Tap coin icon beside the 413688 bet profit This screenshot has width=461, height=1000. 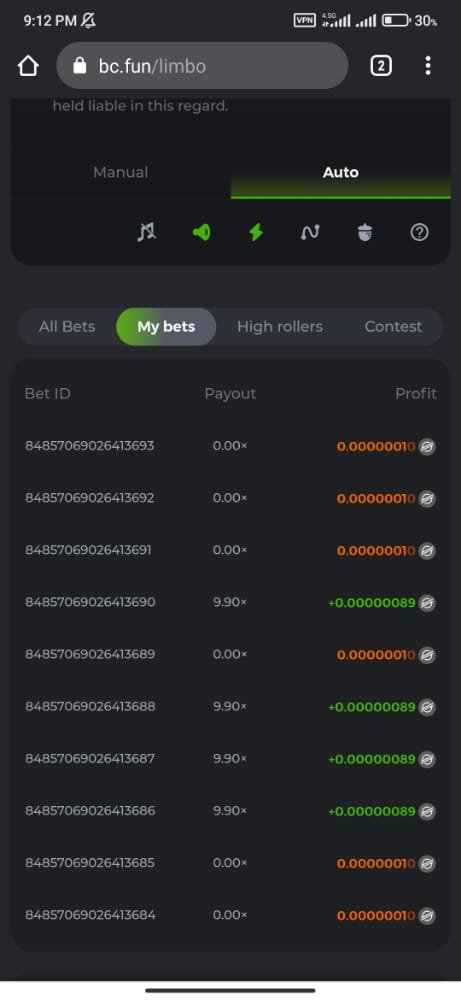(427, 707)
